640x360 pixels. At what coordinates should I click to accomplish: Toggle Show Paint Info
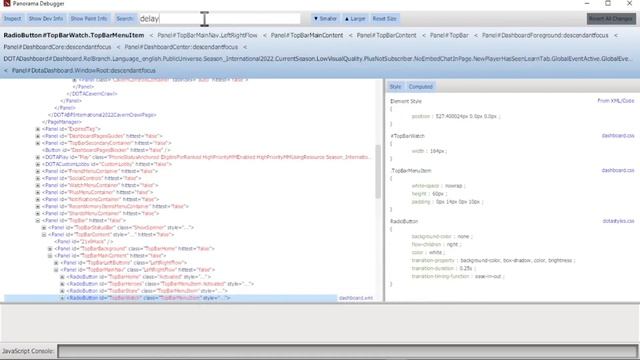tap(89, 19)
